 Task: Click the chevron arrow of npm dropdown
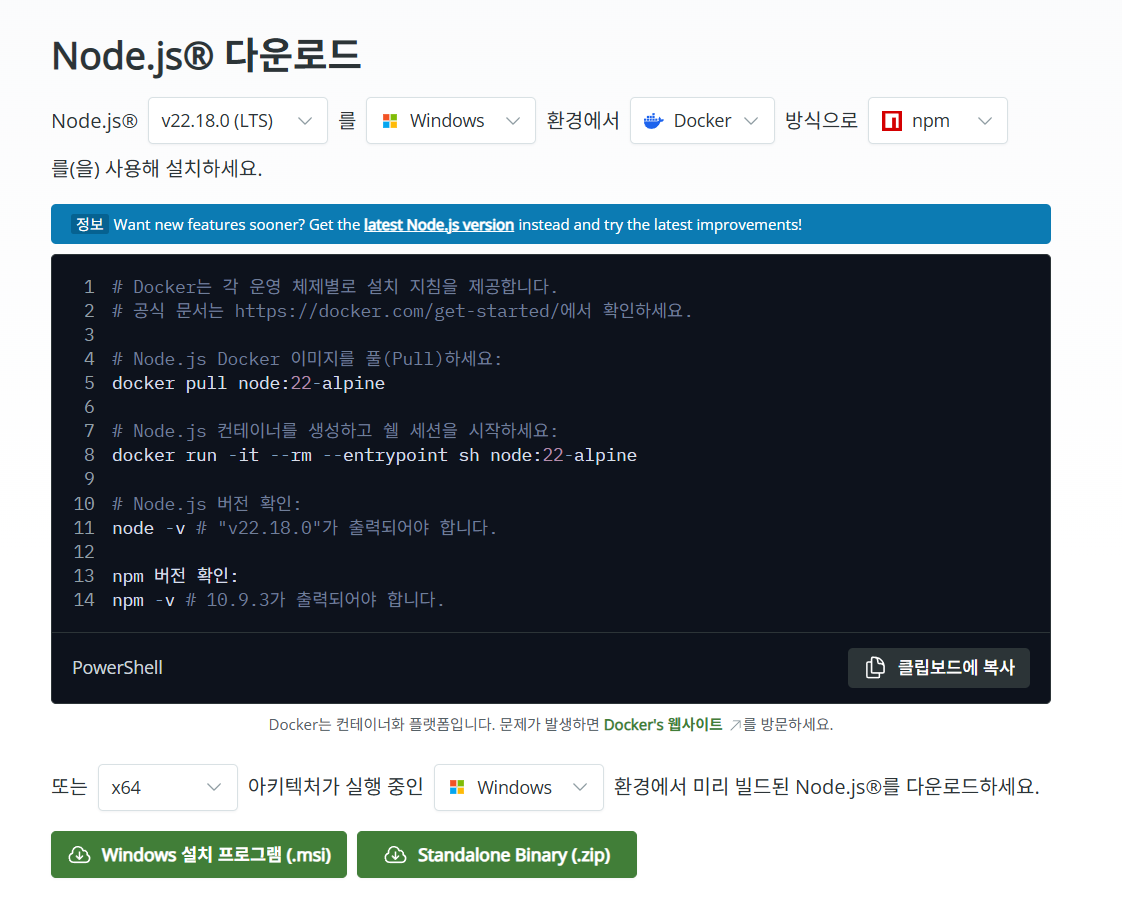(985, 121)
